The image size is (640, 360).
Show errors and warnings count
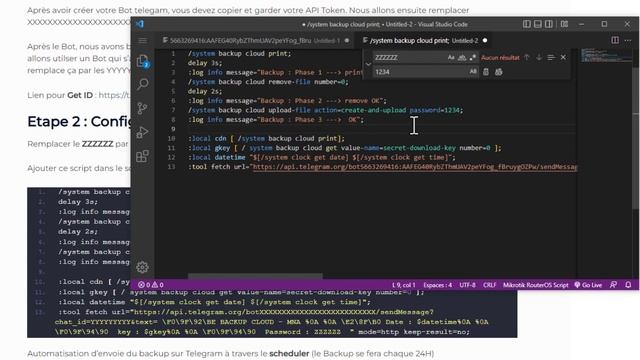tap(151, 285)
